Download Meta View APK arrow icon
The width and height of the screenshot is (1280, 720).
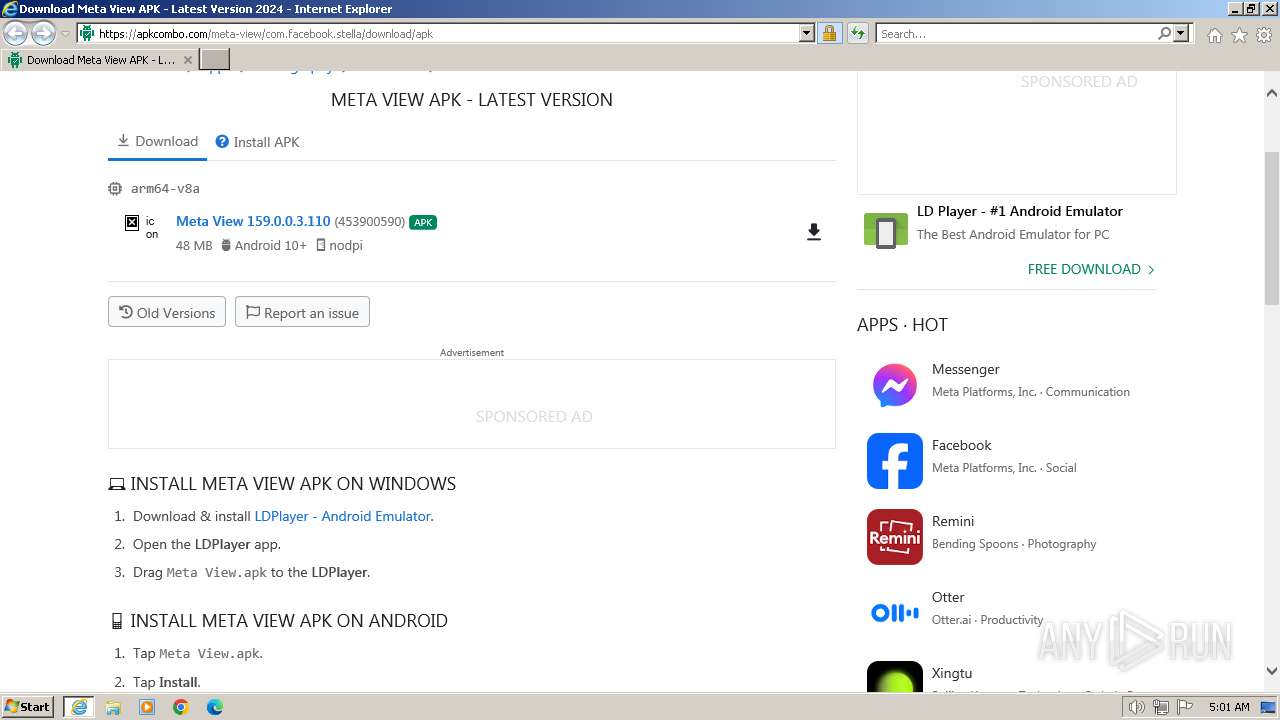(x=814, y=232)
